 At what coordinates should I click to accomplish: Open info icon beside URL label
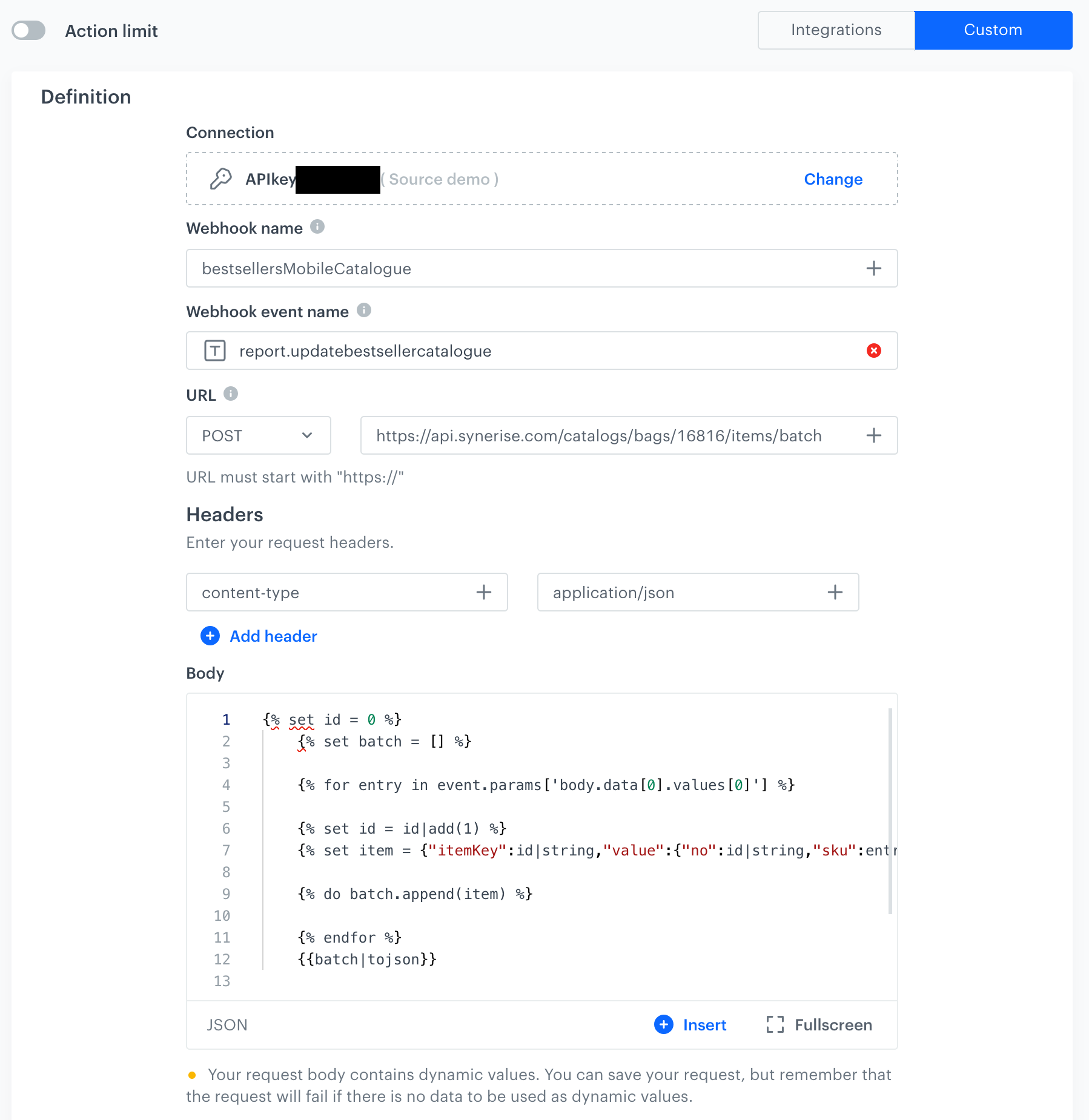[231, 394]
